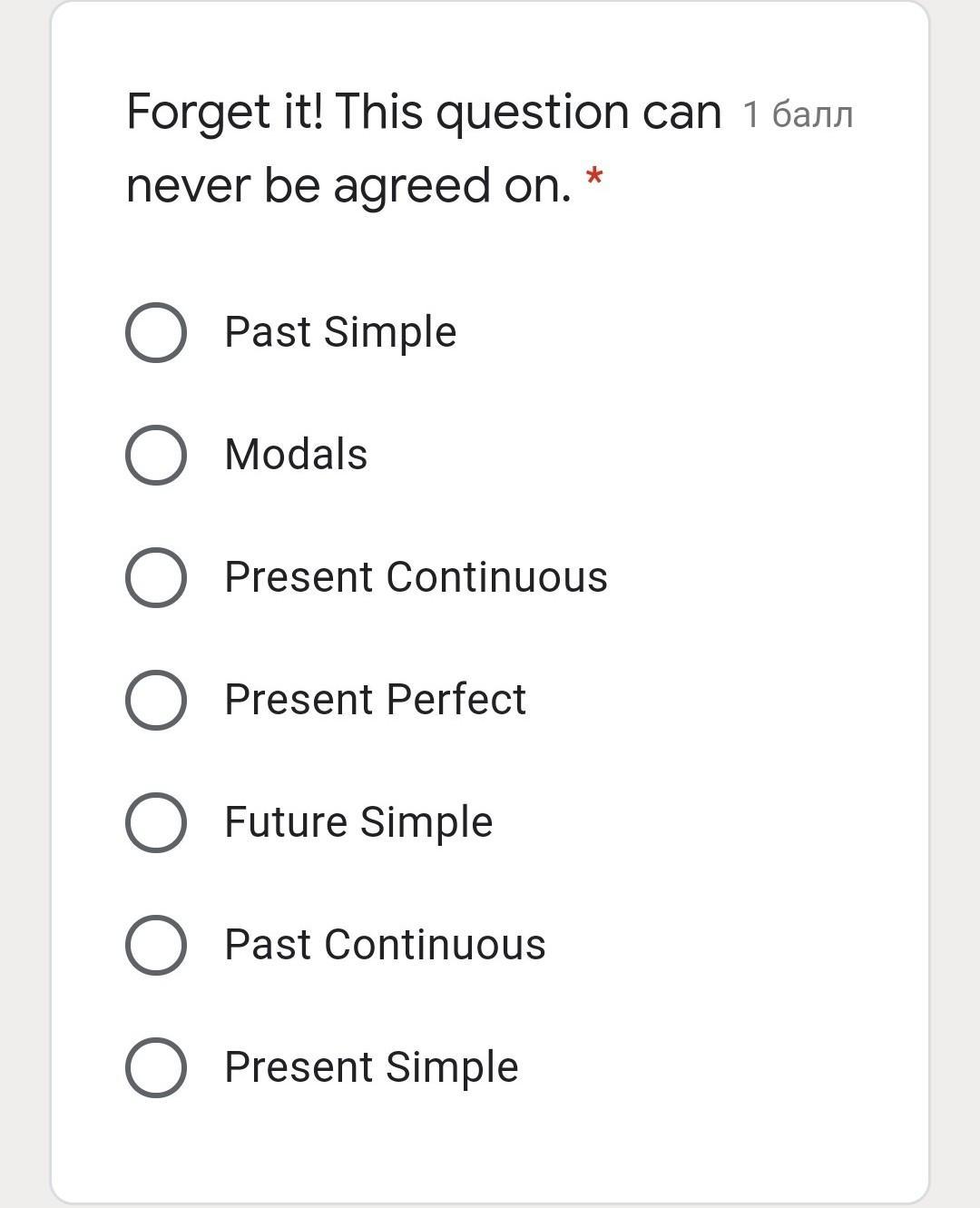Click the "Past Continuous" label text
This screenshot has height=1208, width=980.
385,945
